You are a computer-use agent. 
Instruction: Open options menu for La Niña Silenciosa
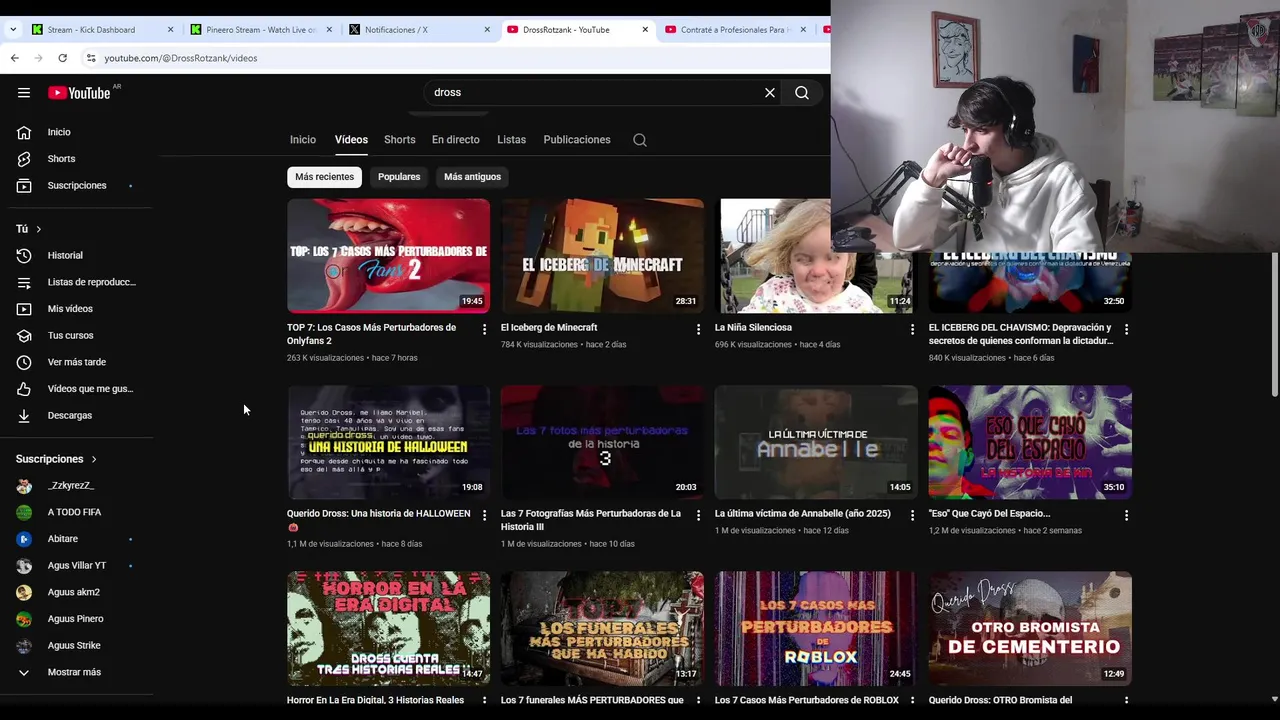tap(912, 329)
